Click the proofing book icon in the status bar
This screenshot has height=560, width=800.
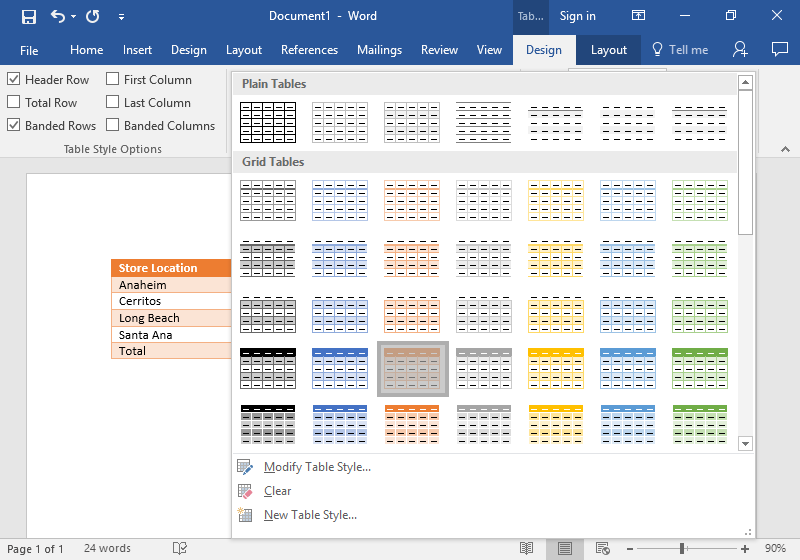pos(180,548)
